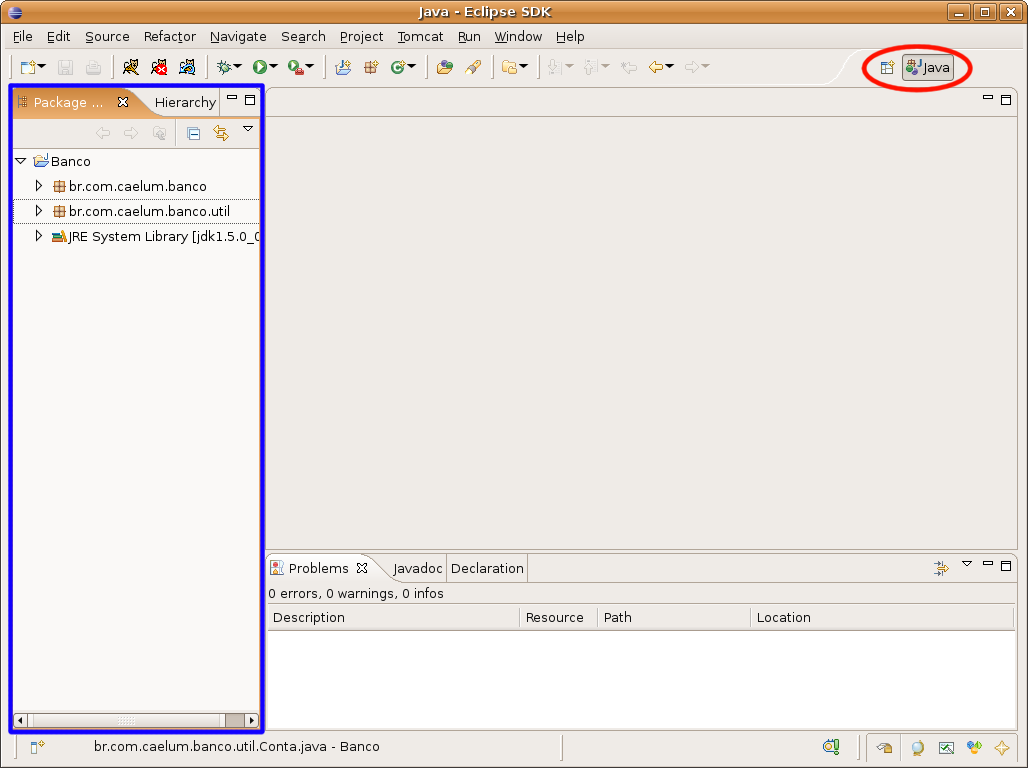Image resolution: width=1028 pixels, height=768 pixels.
Task: Minimize the Problems view panel
Action: [x=988, y=564]
